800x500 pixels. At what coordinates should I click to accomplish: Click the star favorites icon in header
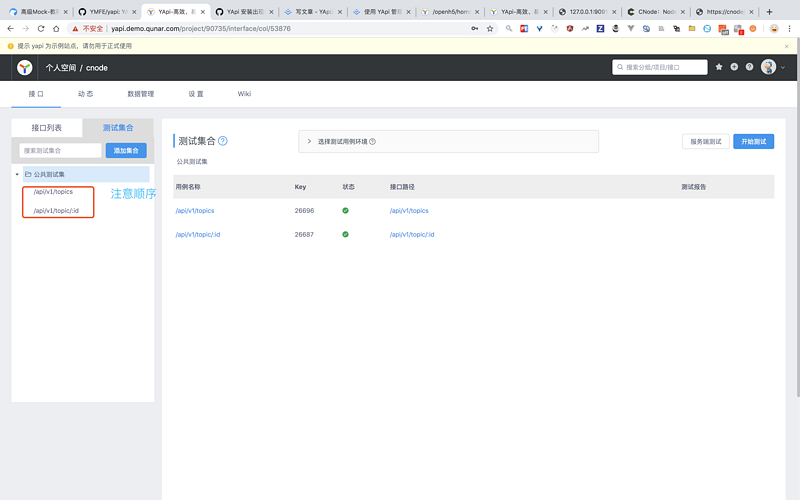click(x=719, y=67)
